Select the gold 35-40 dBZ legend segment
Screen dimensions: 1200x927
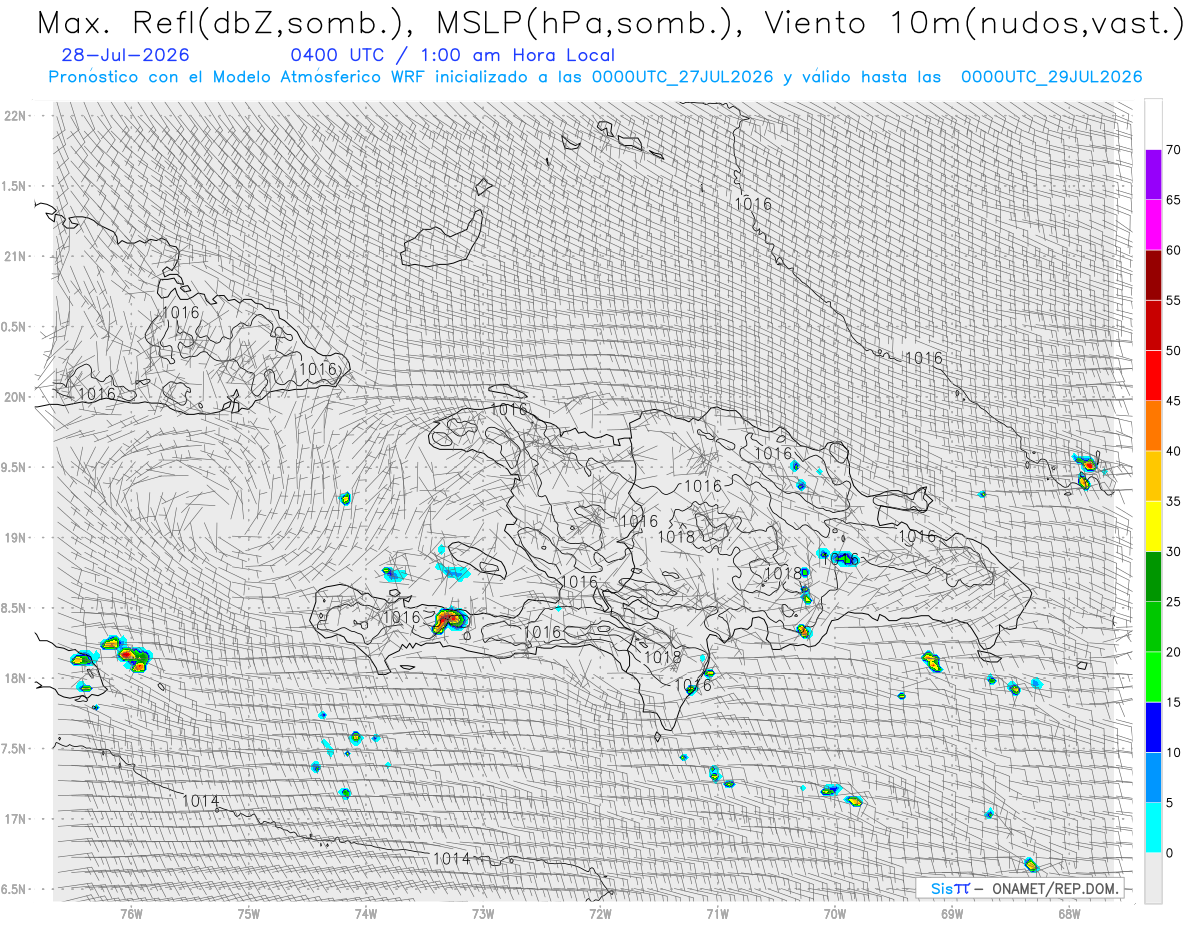tap(1153, 476)
